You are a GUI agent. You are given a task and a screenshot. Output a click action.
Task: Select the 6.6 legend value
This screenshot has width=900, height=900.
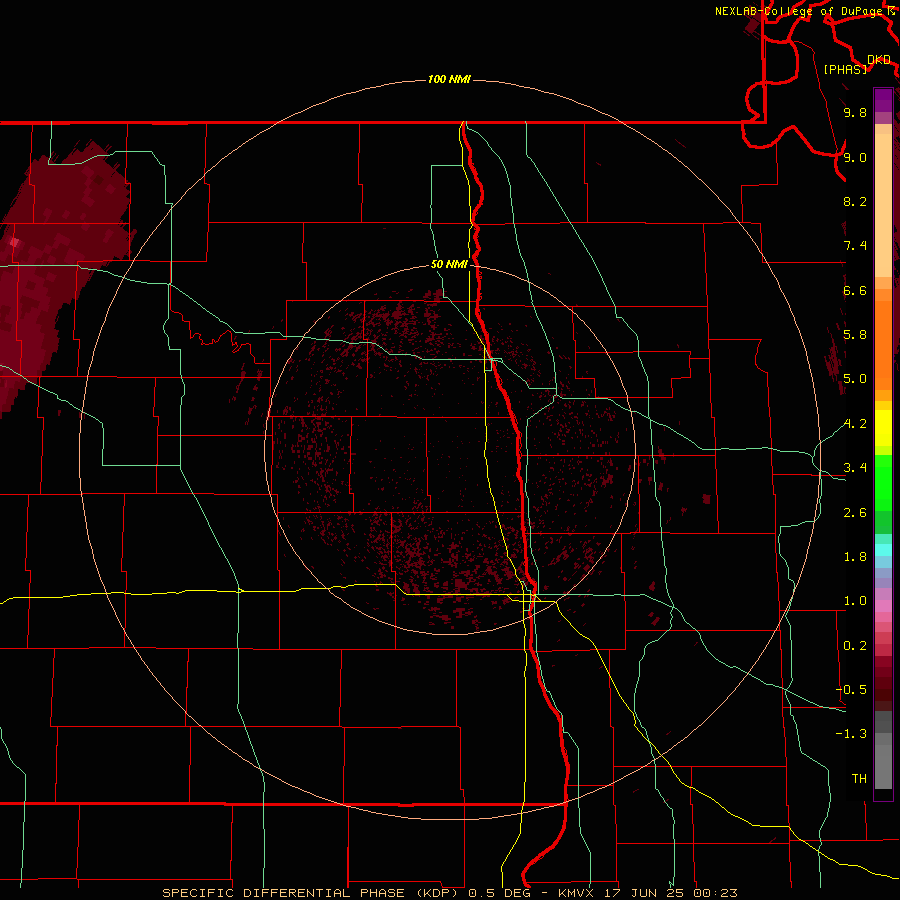(855, 290)
